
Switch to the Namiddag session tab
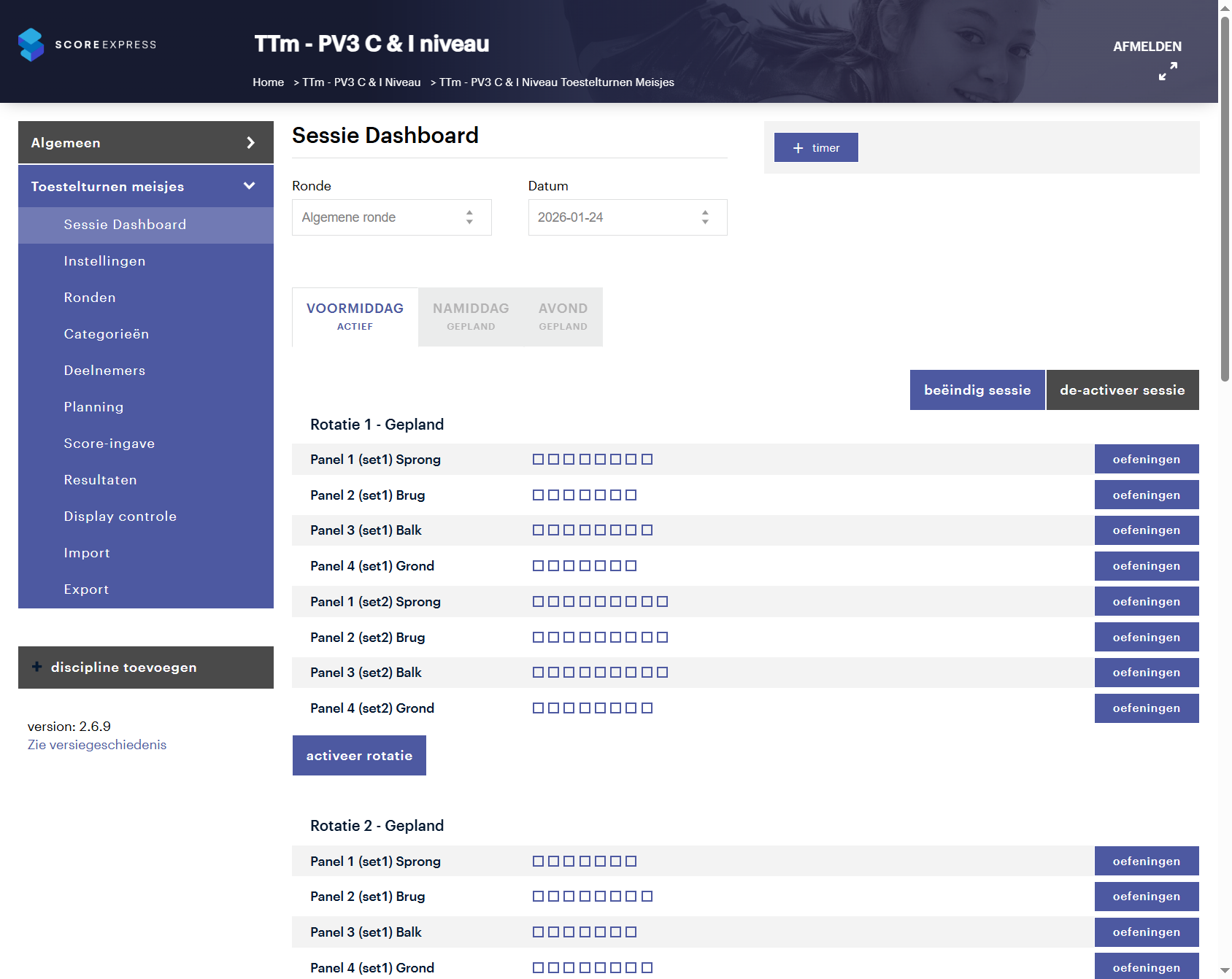471,317
